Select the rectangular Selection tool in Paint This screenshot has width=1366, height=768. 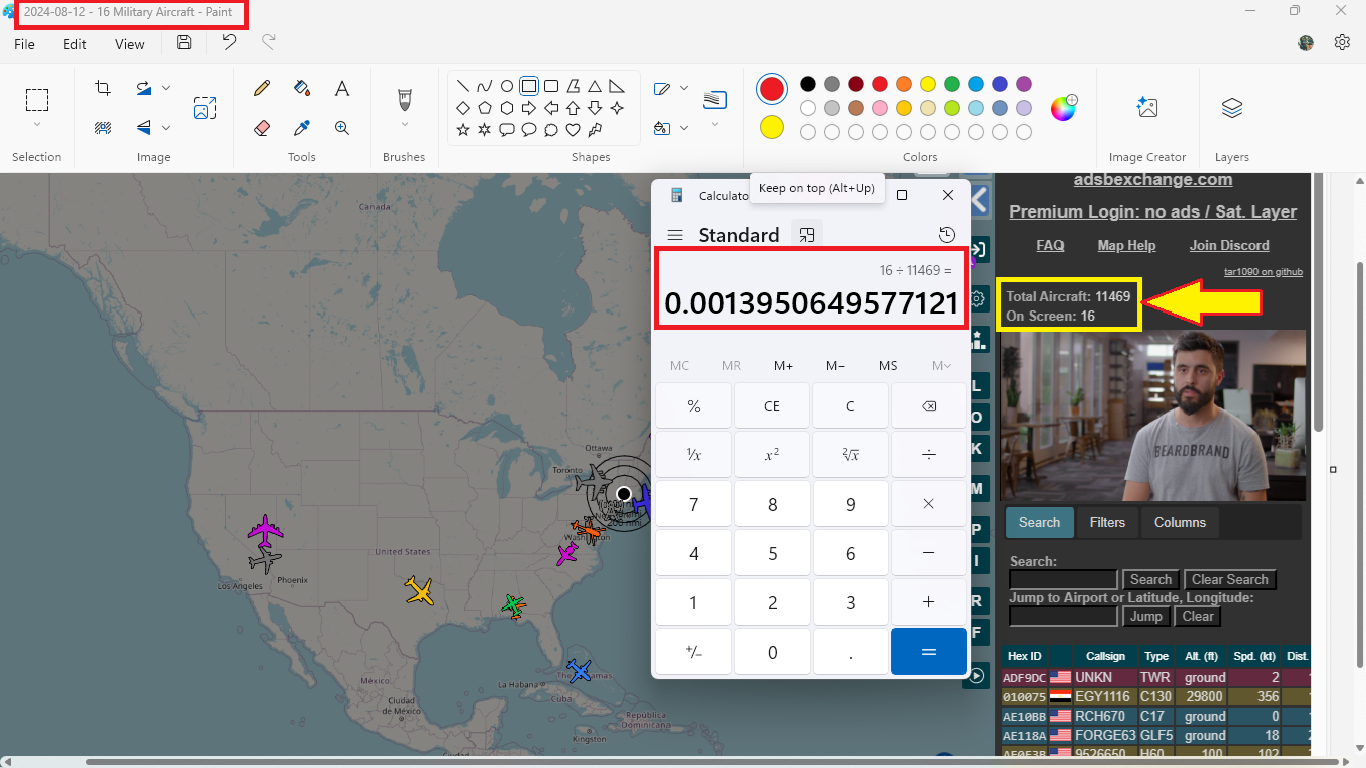[x=37, y=100]
